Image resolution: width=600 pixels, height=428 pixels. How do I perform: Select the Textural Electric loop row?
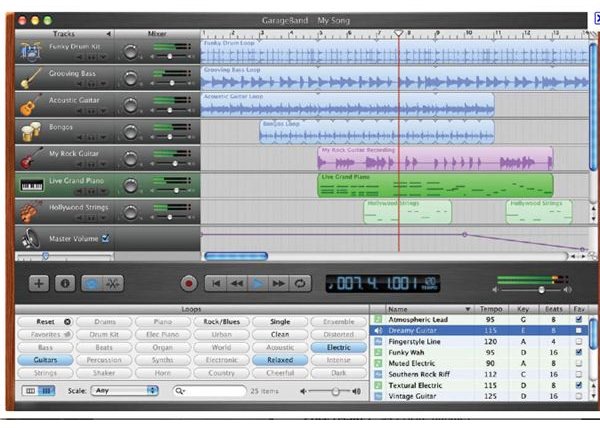(x=479, y=385)
